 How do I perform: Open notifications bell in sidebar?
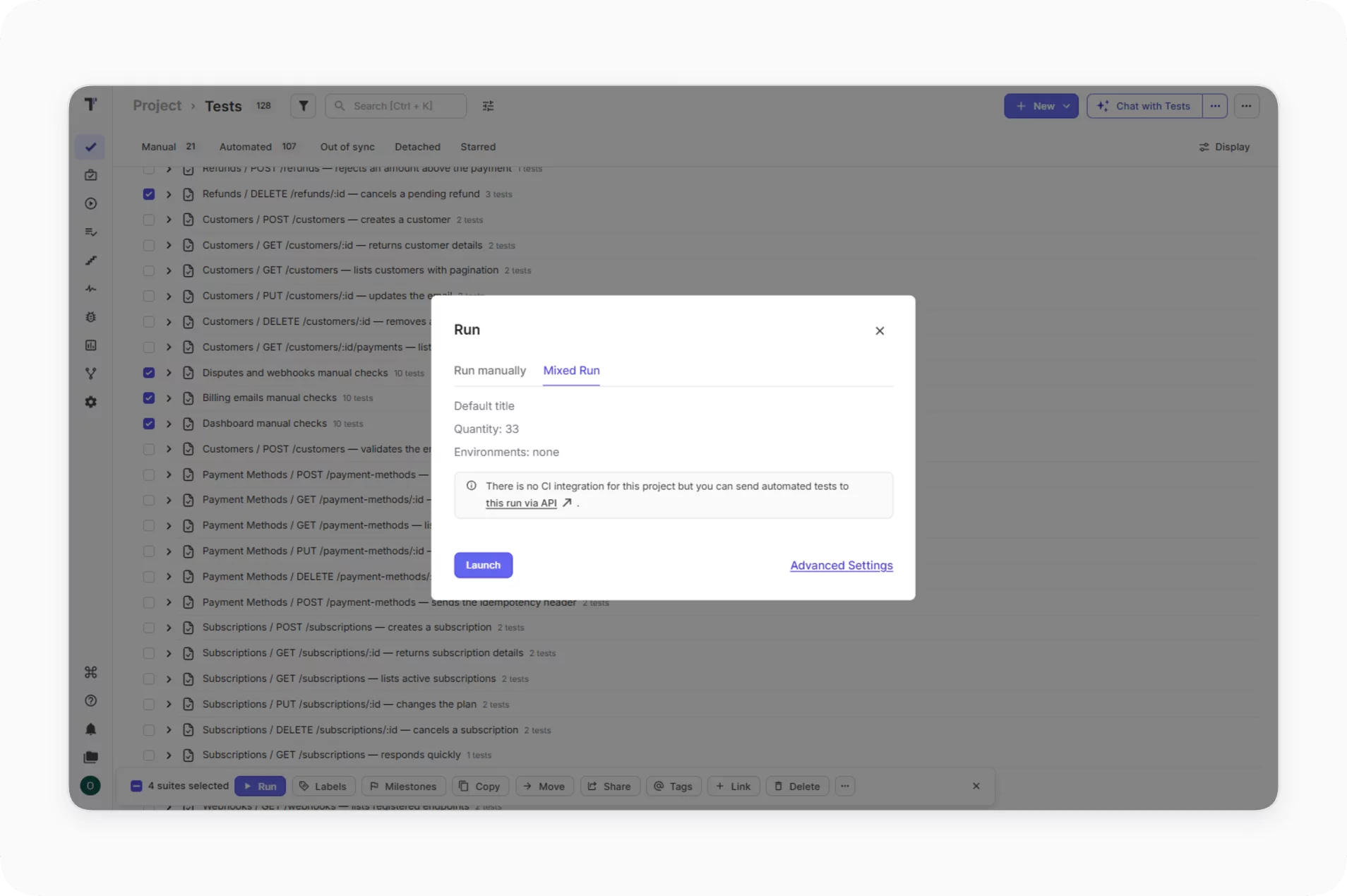(x=90, y=729)
